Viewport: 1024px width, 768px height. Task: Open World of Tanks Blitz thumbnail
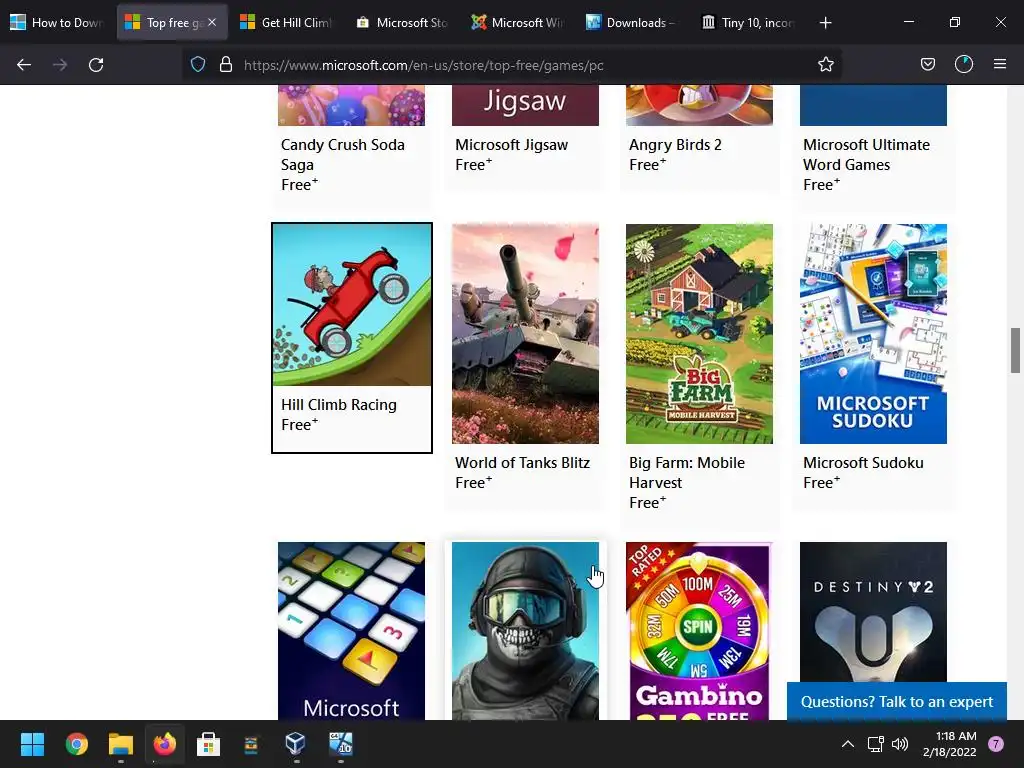(525, 334)
